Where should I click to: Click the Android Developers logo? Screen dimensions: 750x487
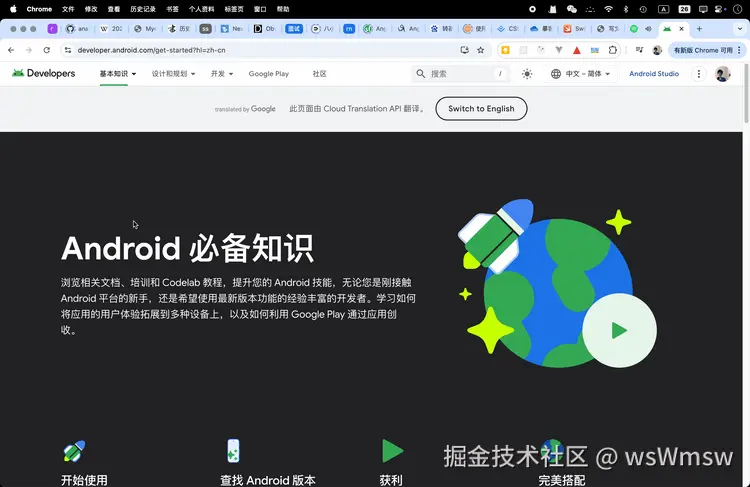point(44,73)
